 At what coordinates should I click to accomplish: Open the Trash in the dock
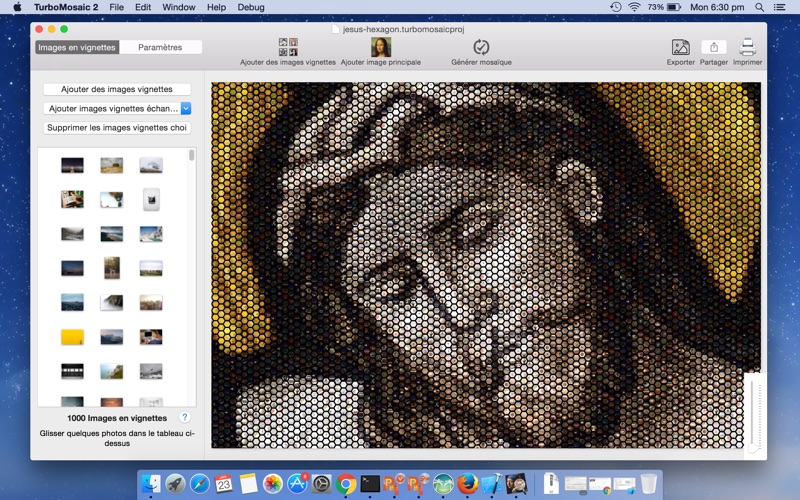[x=649, y=484]
